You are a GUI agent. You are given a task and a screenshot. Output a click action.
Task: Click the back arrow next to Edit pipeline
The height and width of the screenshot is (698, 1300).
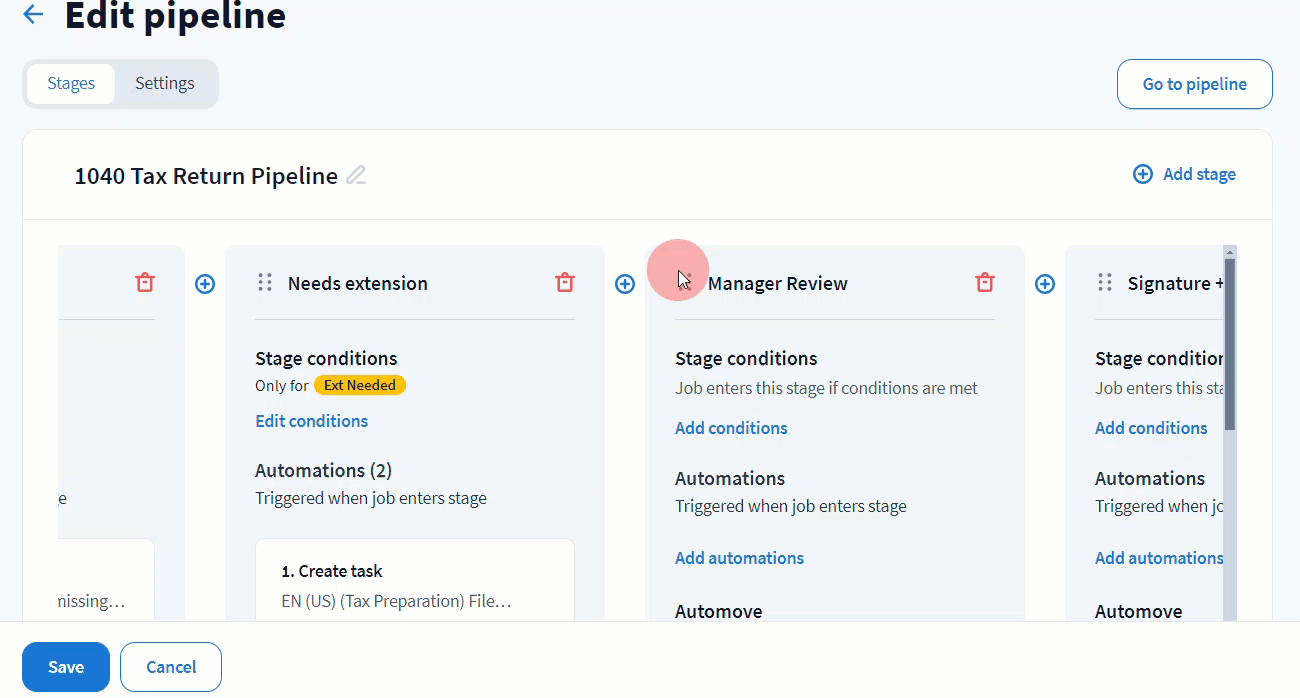(x=33, y=15)
